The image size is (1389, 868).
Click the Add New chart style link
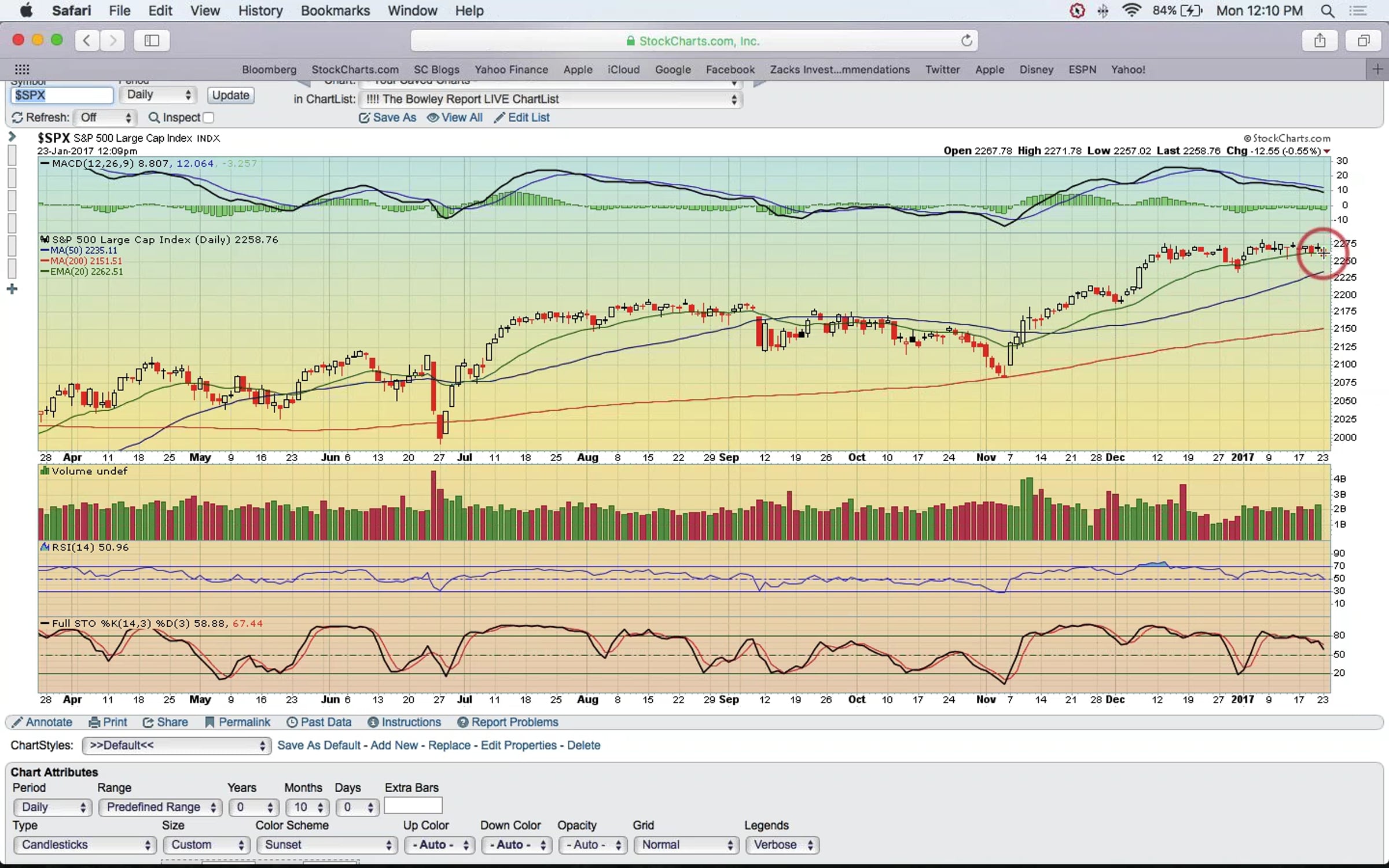coord(394,745)
